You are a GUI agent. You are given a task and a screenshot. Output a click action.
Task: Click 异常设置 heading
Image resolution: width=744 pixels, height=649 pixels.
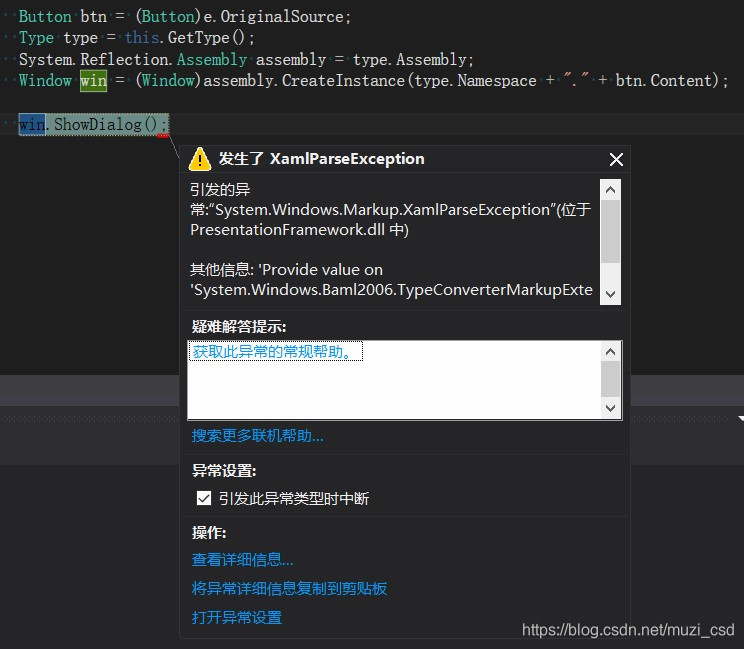224,471
